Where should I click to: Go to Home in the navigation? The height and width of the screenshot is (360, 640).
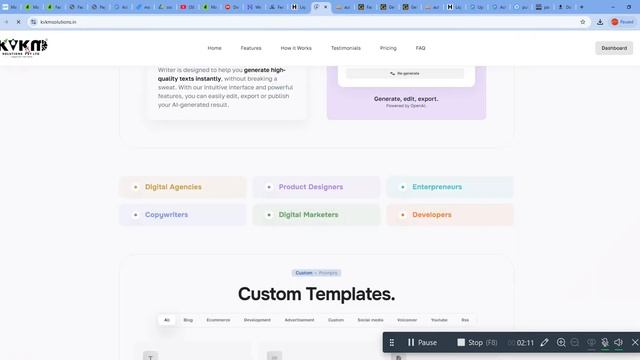tap(214, 48)
